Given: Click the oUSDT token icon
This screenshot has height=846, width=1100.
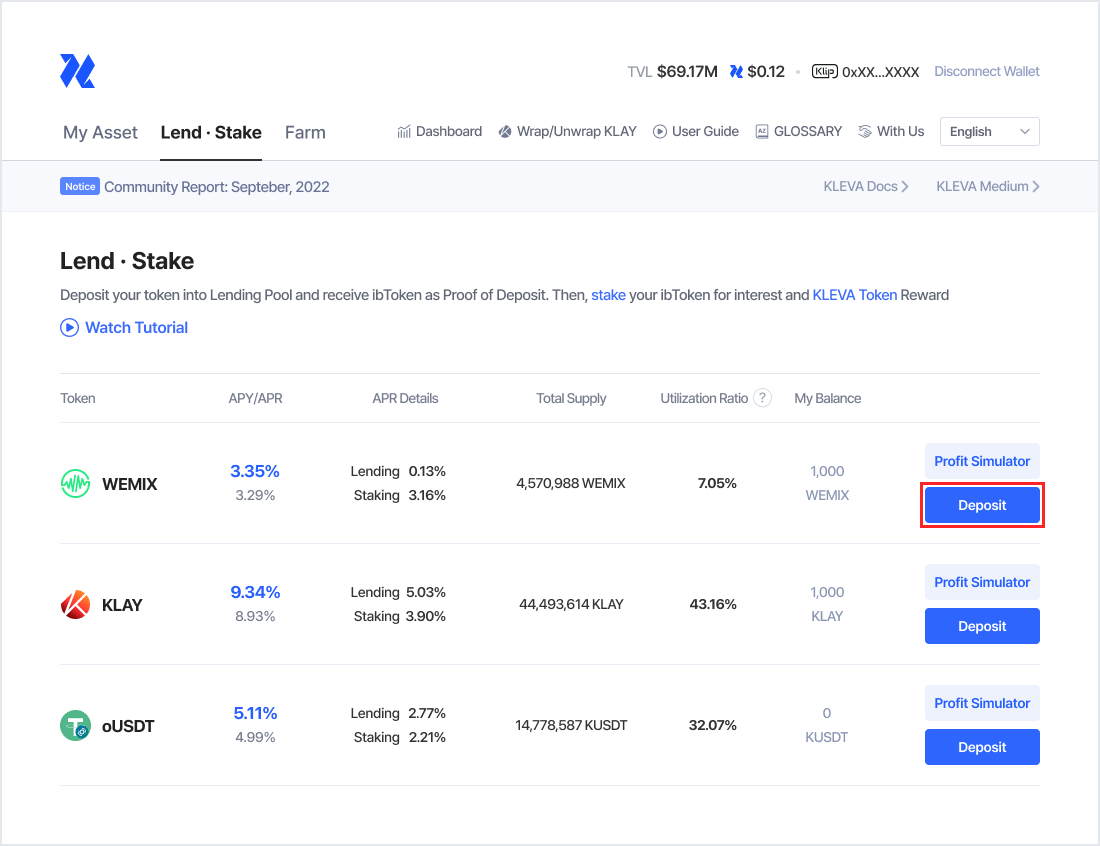Looking at the screenshot, I should point(76,726).
